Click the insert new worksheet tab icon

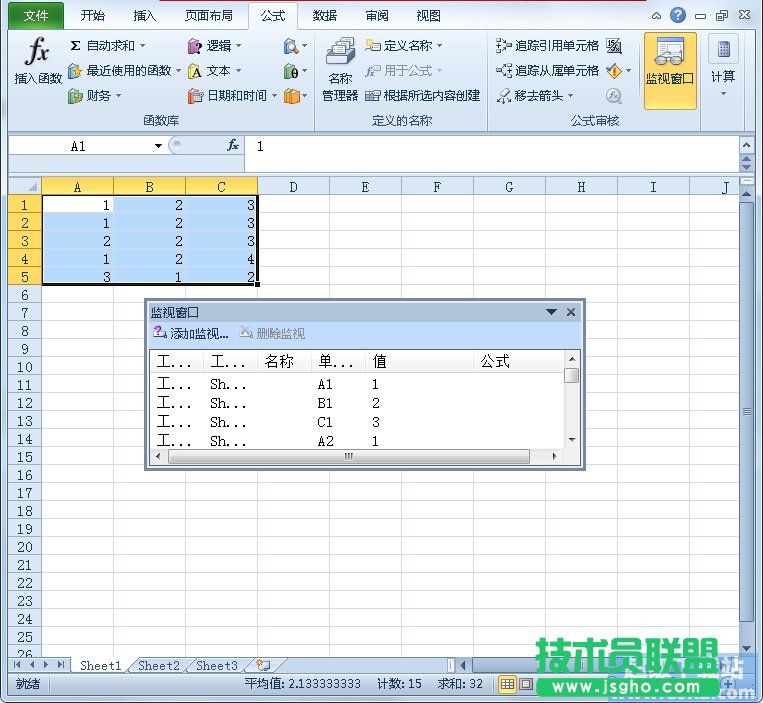pos(263,665)
